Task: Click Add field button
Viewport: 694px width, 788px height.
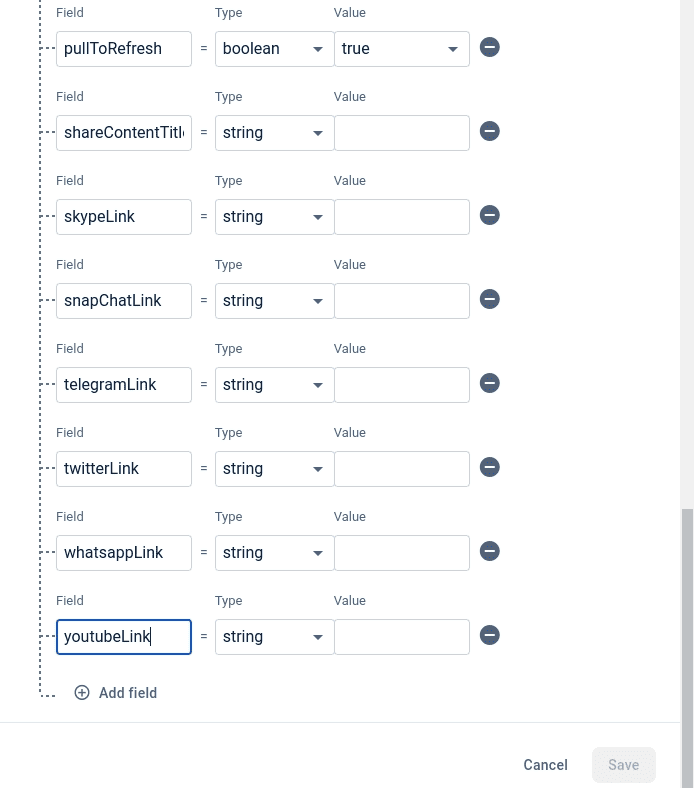Action: (116, 693)
